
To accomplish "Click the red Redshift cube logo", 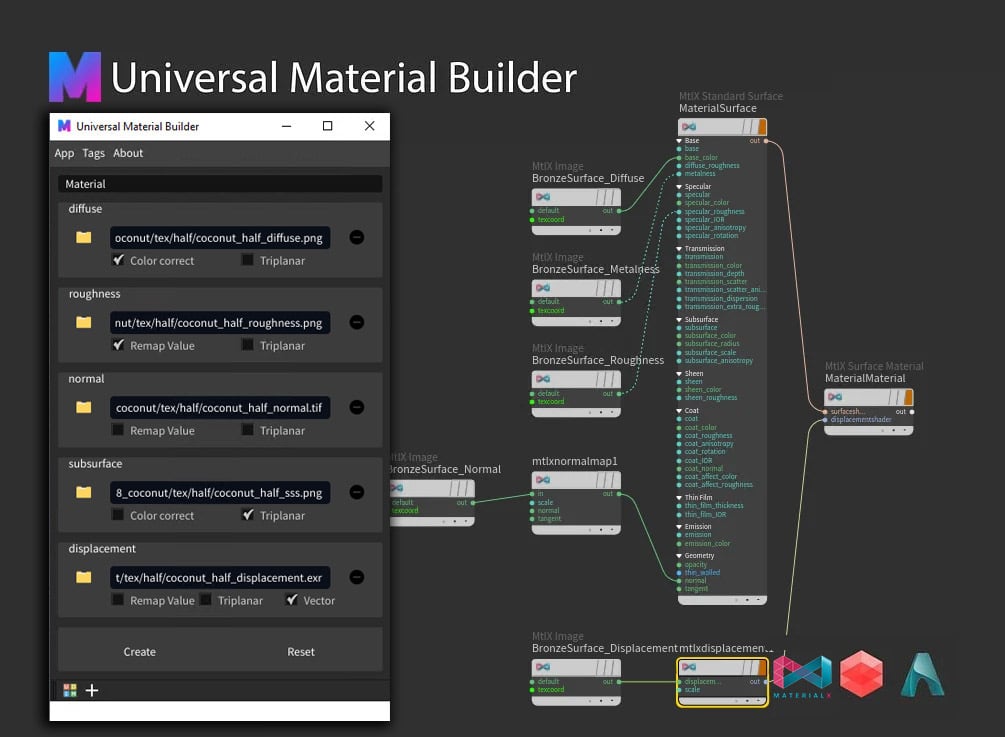I will coord(861,674).
